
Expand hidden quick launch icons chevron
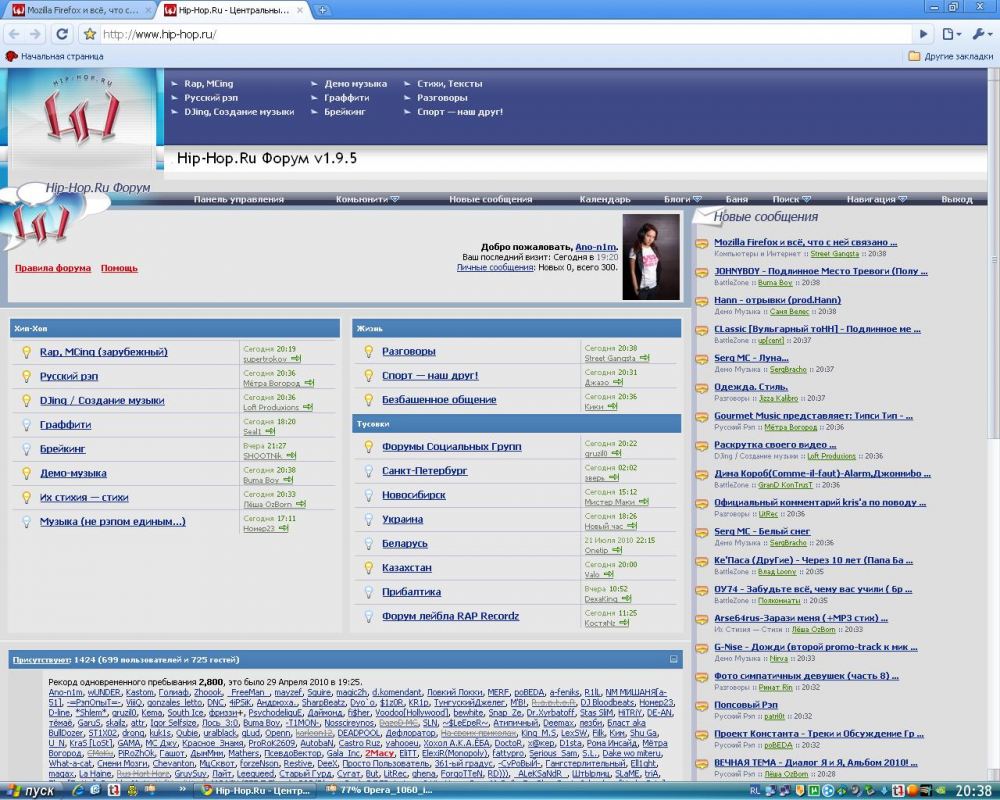183,790
